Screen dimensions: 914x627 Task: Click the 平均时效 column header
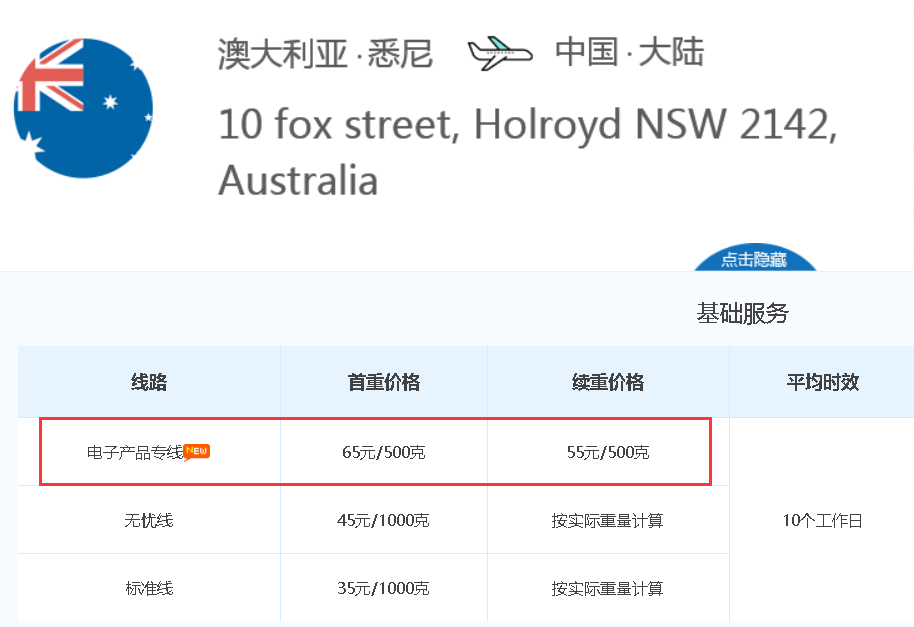(822, 382)
